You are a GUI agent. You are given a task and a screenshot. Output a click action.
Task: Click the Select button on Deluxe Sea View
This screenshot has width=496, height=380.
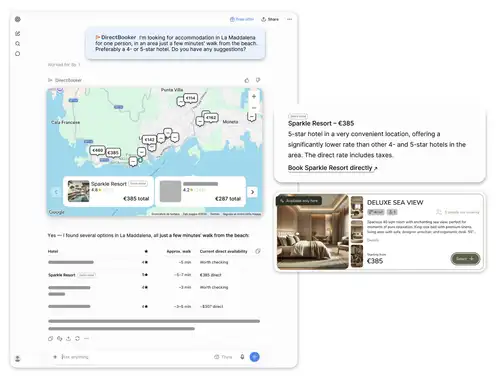point(465,259)
